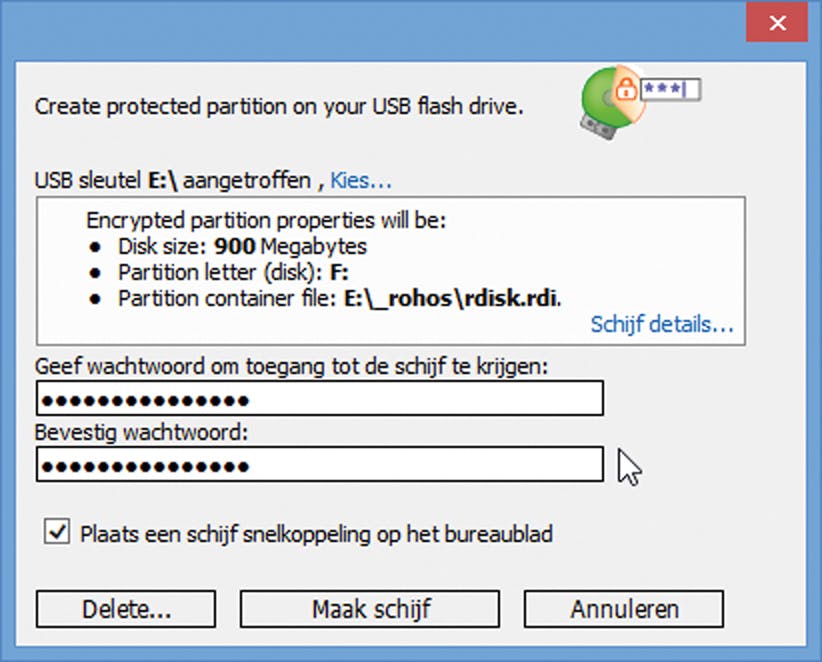The width and height of the screenshot is (822, 662).
Task: Focus the 'Bevestig wachtwoord' input field
Action: tap(320, 465)
